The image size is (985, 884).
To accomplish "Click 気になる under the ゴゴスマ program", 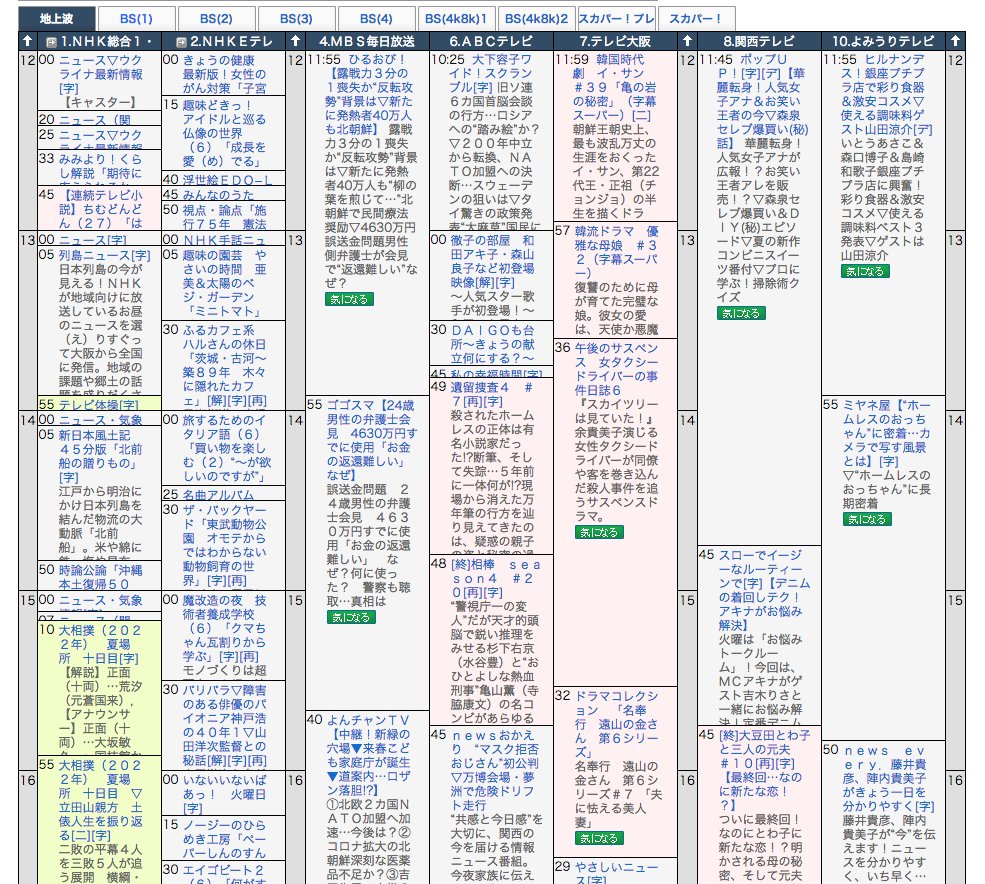I will tap(351, 618).
